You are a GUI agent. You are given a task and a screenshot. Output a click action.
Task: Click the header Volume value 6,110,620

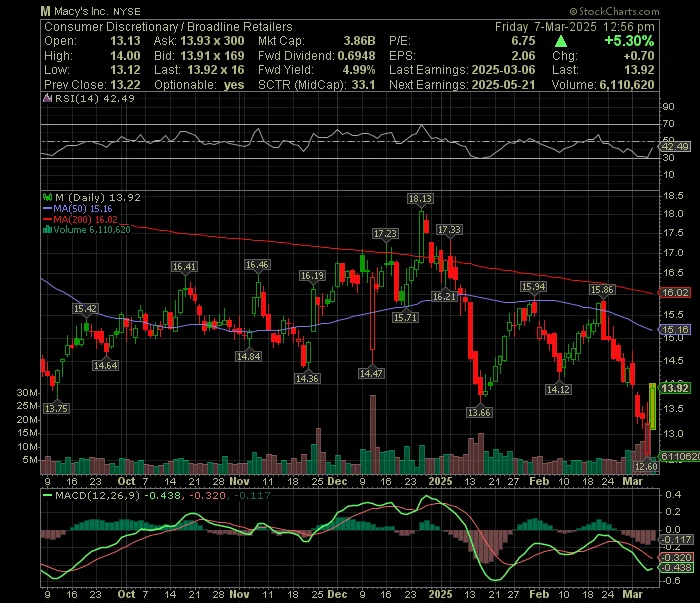(627, 85)
